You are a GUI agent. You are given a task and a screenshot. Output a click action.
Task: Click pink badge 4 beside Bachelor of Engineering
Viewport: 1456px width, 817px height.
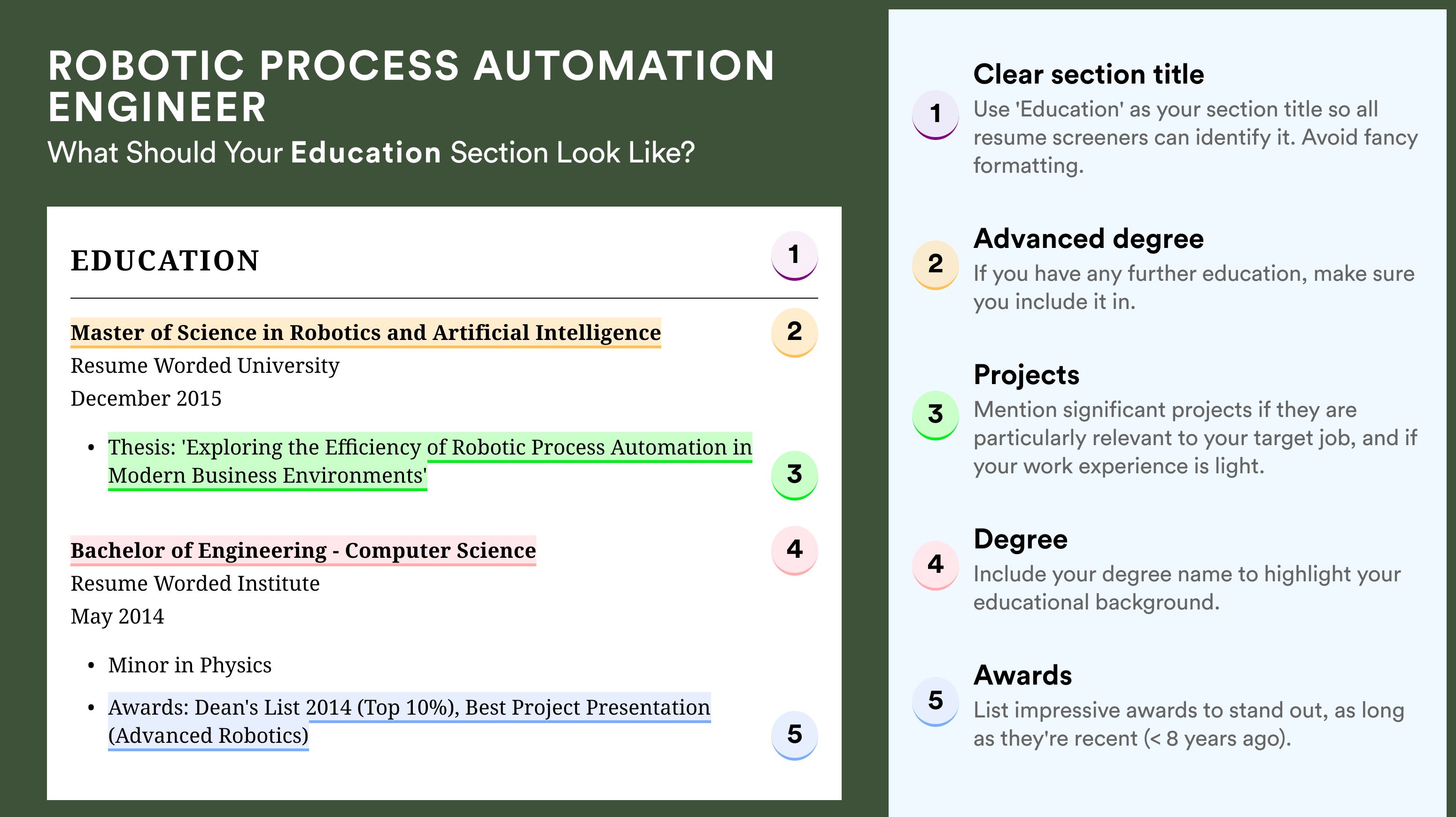click(794, 550)
